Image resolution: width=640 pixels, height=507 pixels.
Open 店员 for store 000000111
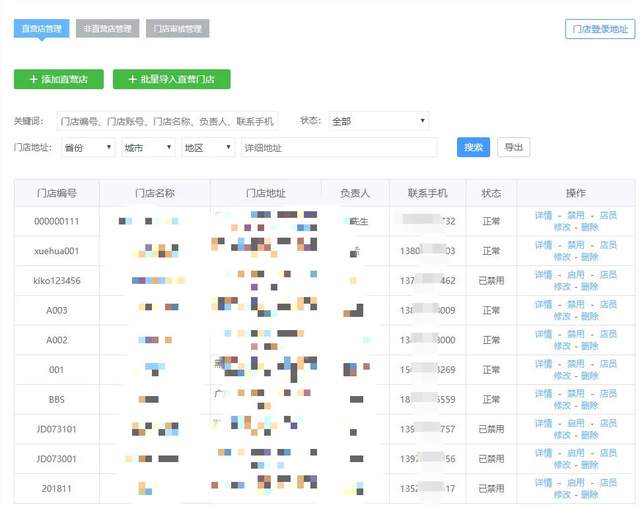click(608, 216)
